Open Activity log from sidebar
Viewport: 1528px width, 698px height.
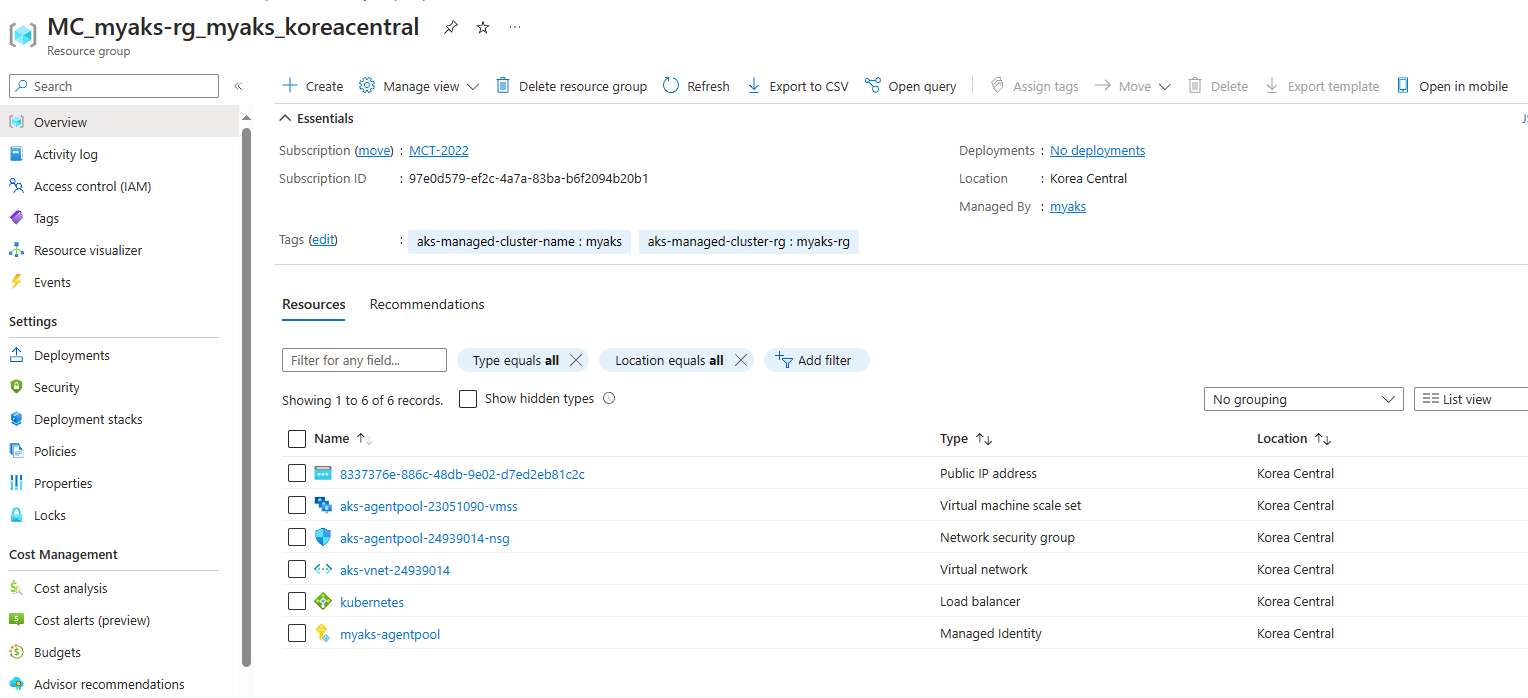(66, 154)
